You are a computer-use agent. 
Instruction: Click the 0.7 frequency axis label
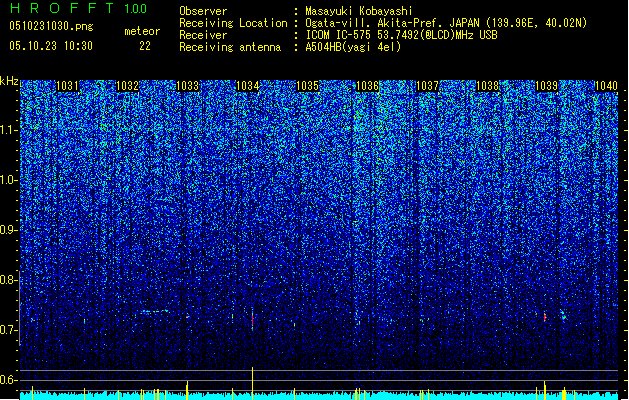coord(9,330)
